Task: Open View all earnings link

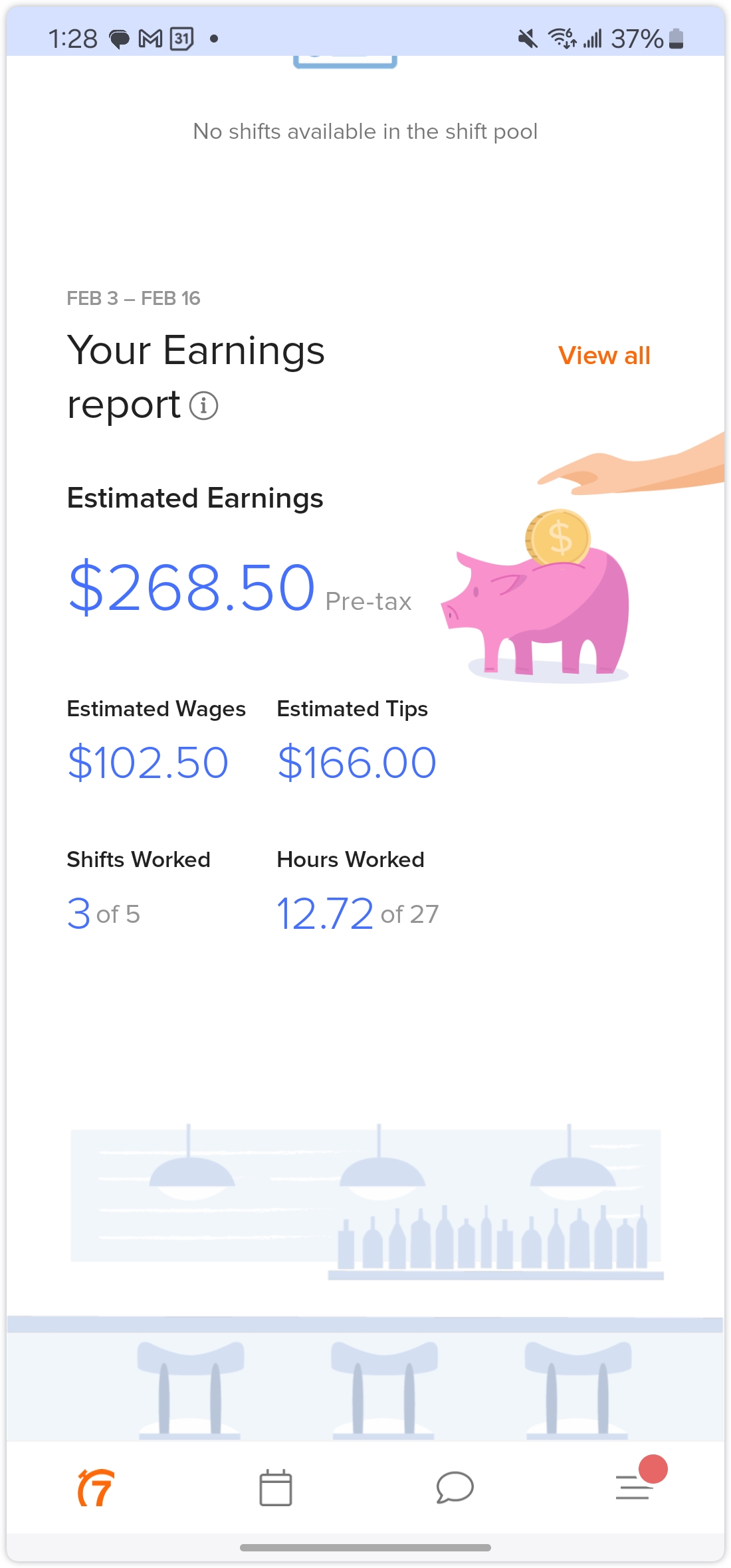Action: tap(604, 356)
